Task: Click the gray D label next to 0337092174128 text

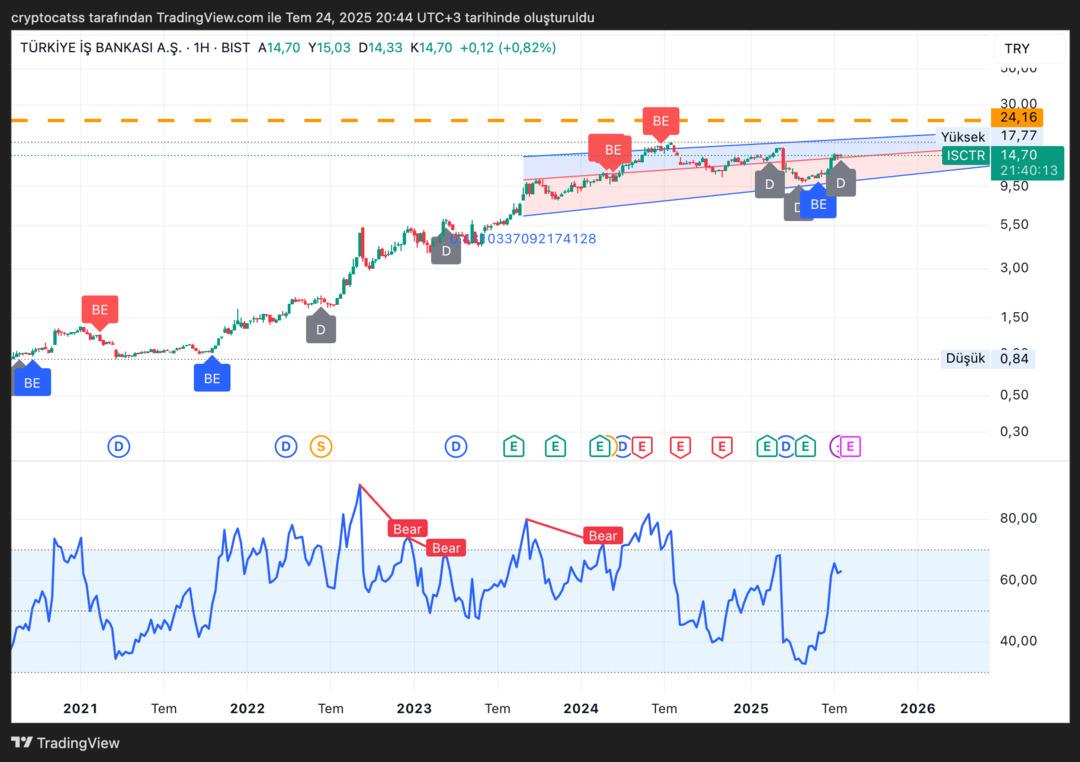Action: 446,249
